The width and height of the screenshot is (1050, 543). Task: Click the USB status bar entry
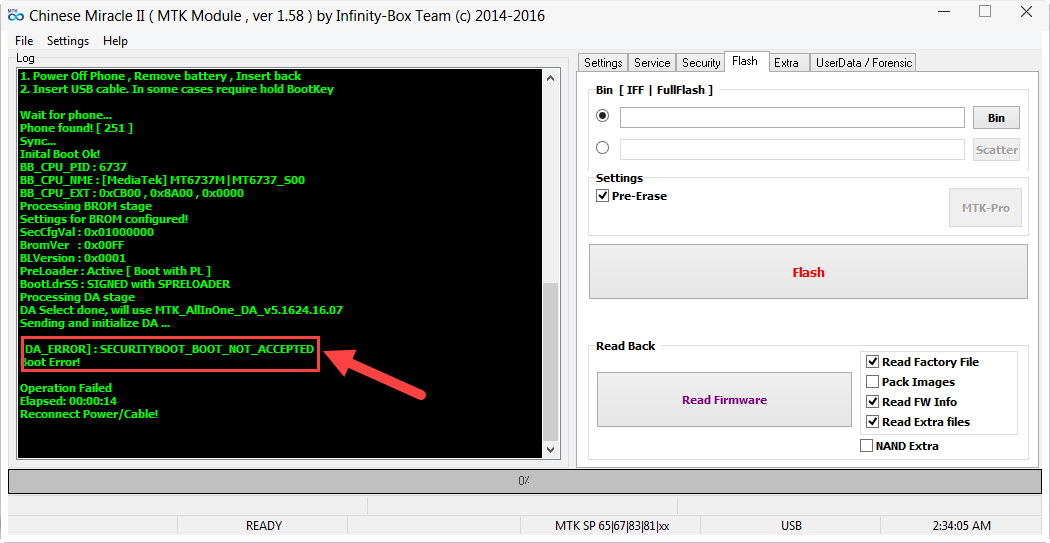[x=791, y=526]
